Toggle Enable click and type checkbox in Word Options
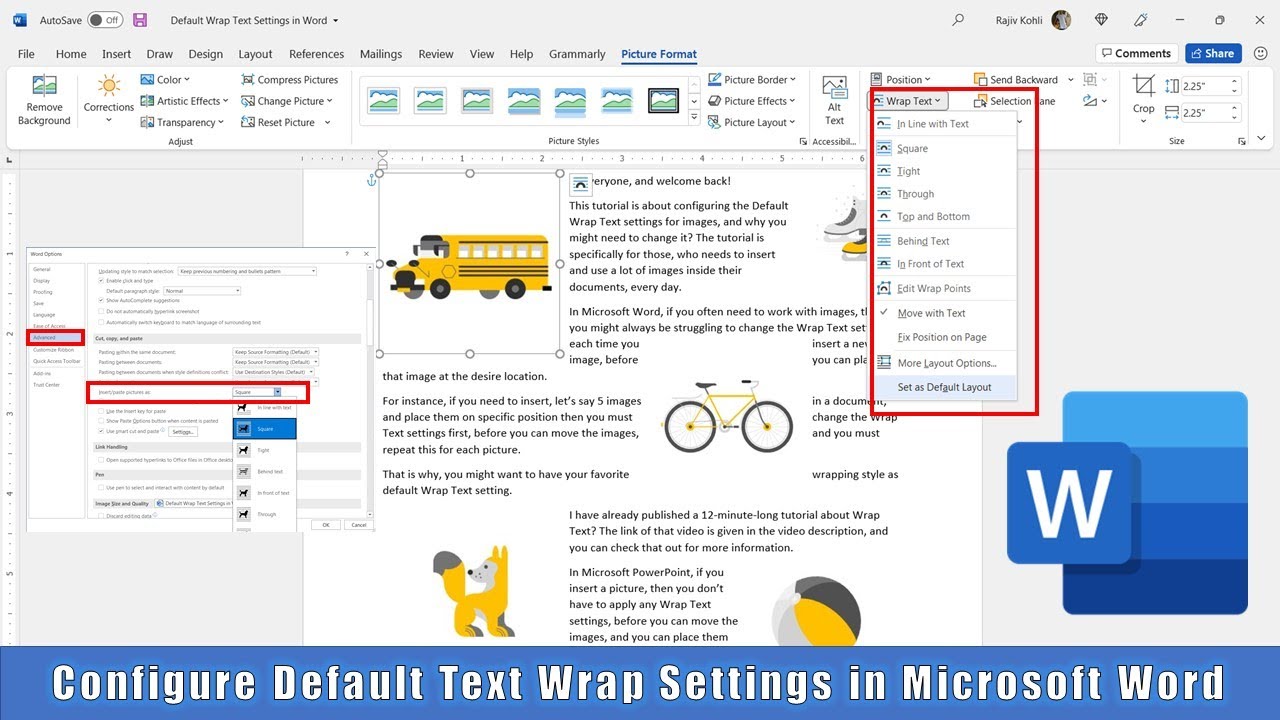The height and width of the screenshot is (720, 1280). (101, 281)
